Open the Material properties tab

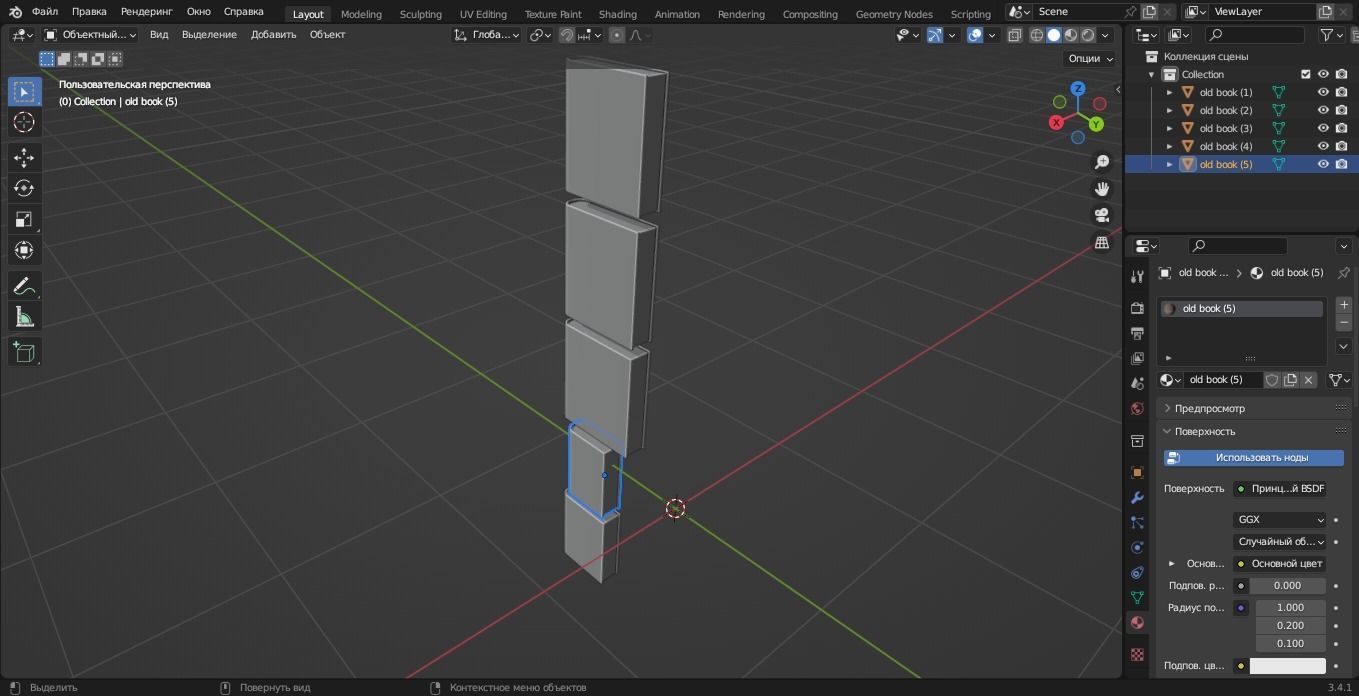1137,622
